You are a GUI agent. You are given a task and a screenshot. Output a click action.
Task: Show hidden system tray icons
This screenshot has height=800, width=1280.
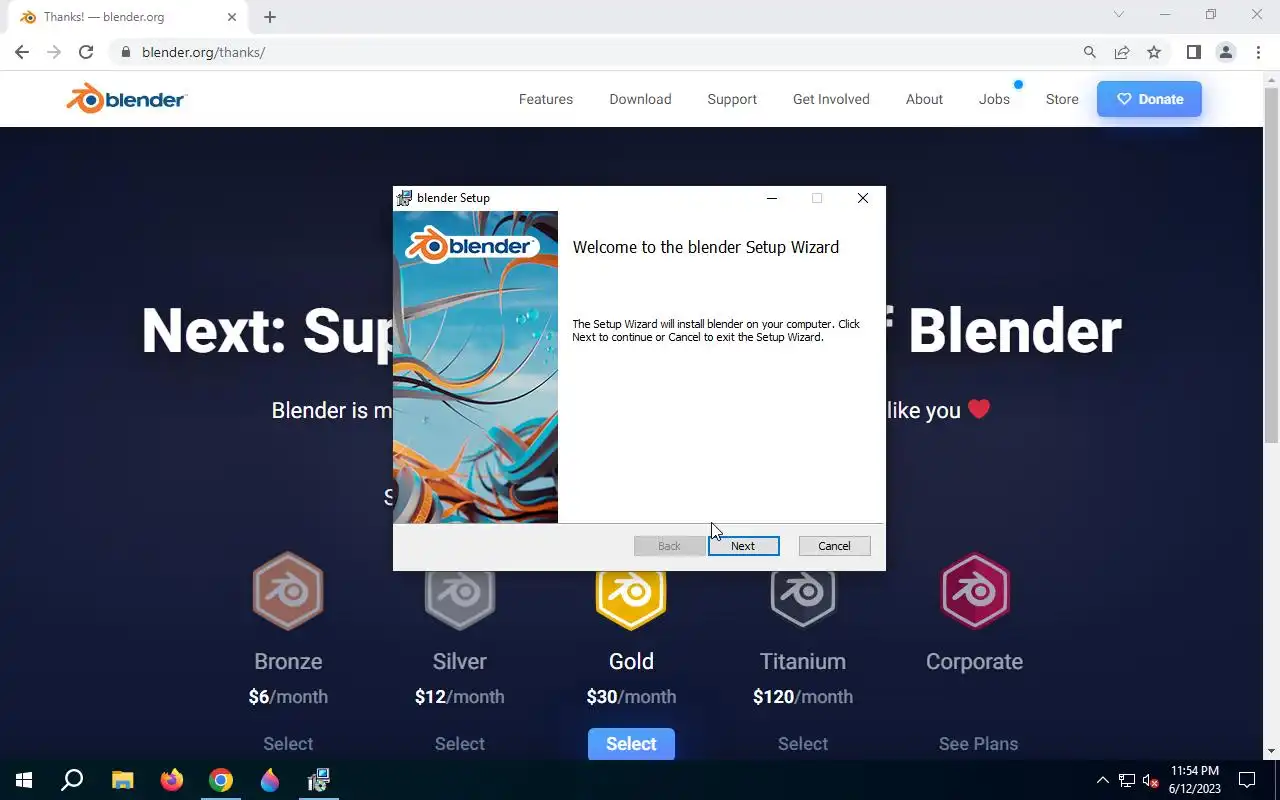point(1102,781)
